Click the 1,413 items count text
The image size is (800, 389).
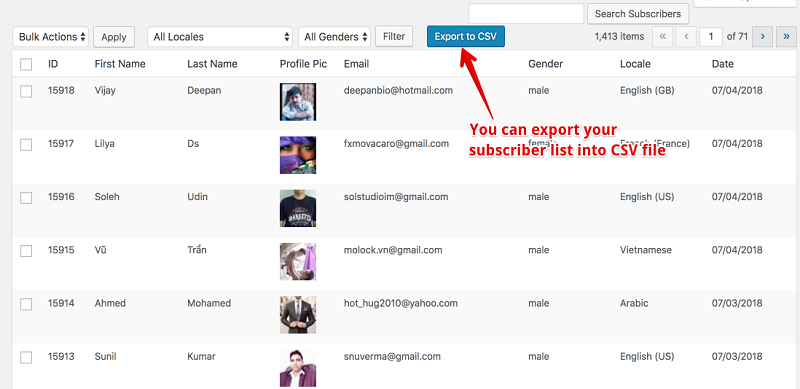tap(619, 37)
